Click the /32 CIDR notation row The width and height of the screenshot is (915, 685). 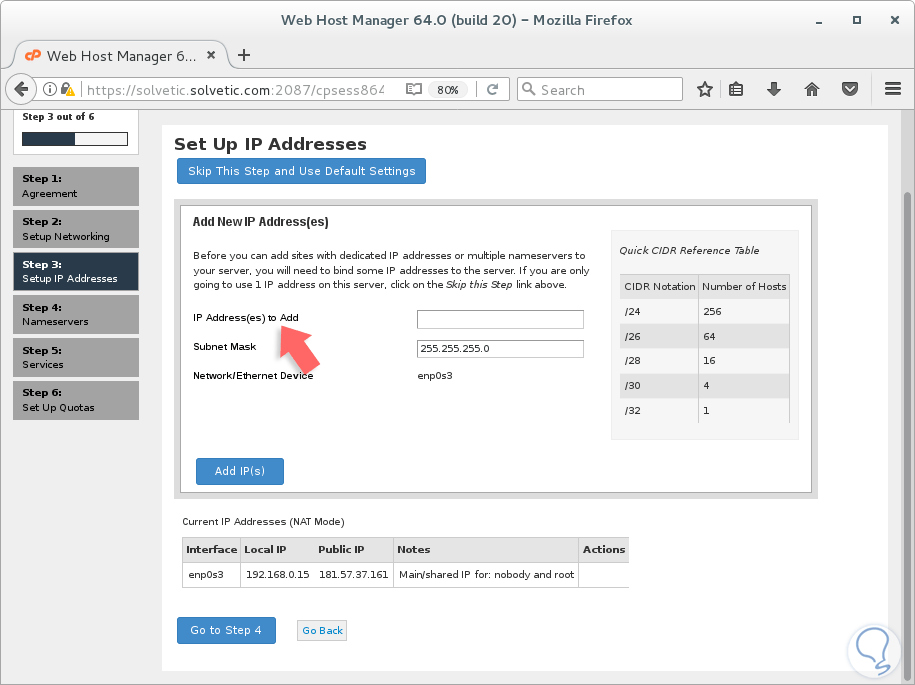click(704, 411)
